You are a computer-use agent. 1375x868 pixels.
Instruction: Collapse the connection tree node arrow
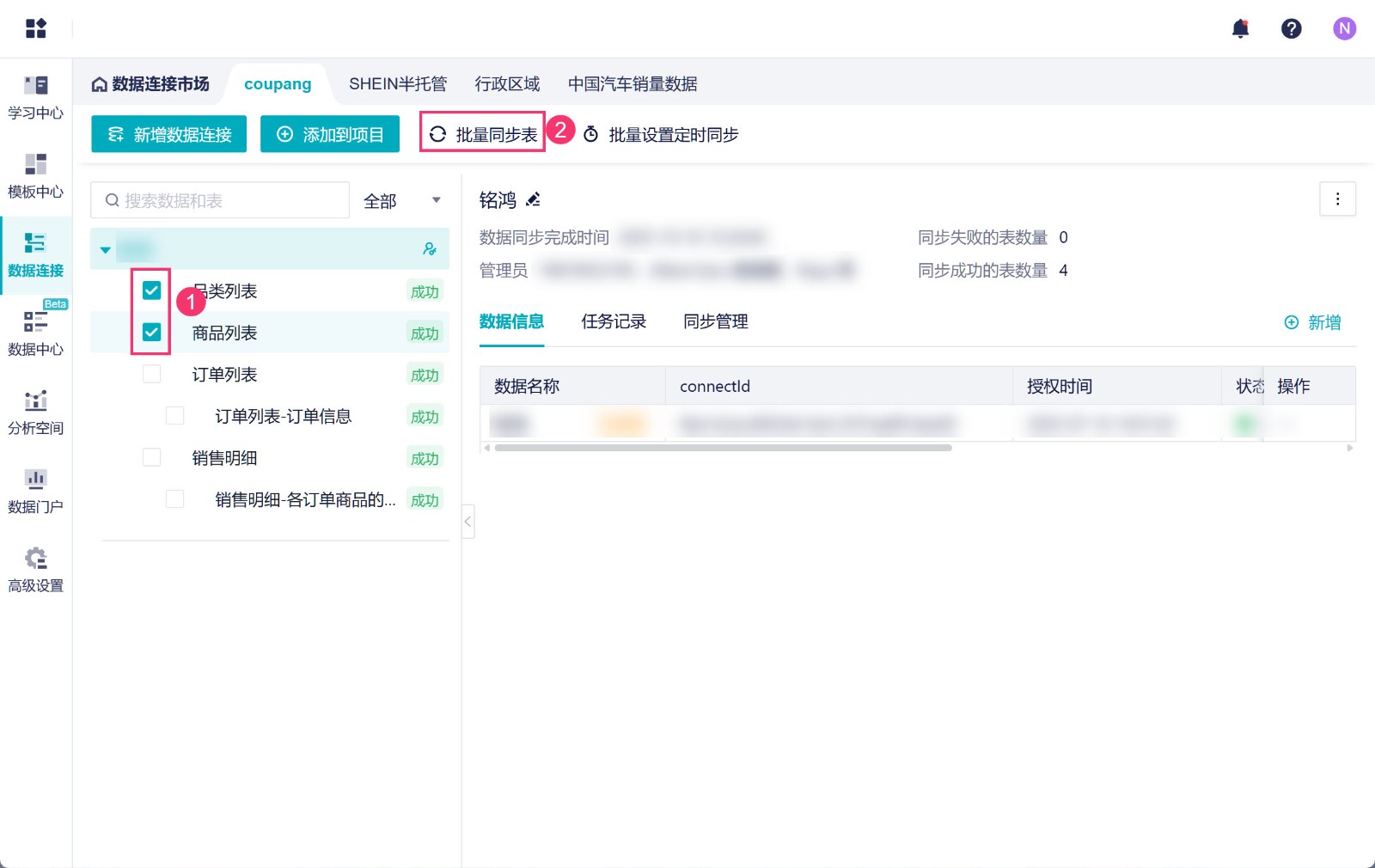tap(106, 250)
